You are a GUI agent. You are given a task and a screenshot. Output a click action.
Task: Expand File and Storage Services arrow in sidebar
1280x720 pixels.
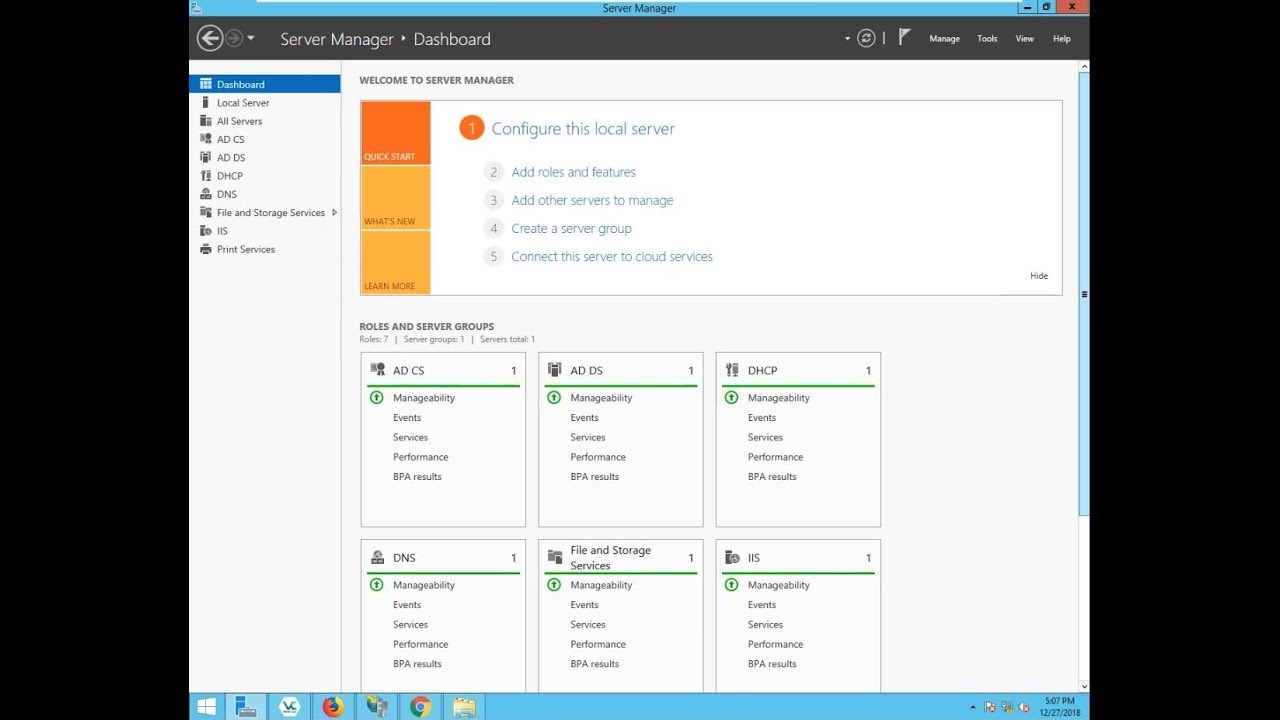click(x=334, y=212)
